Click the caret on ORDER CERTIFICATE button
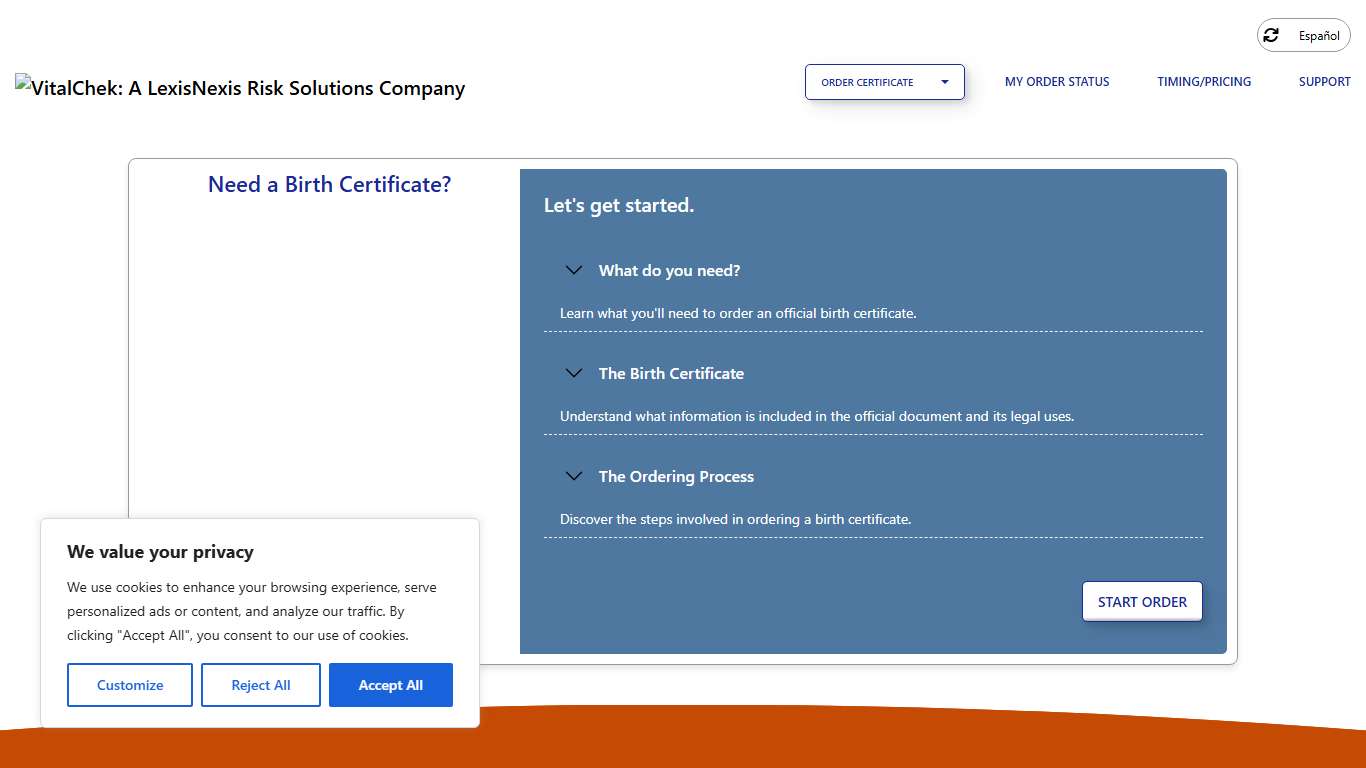Image resolution: width=1366 pixels, height=768 pixels. tap(944, 82)
